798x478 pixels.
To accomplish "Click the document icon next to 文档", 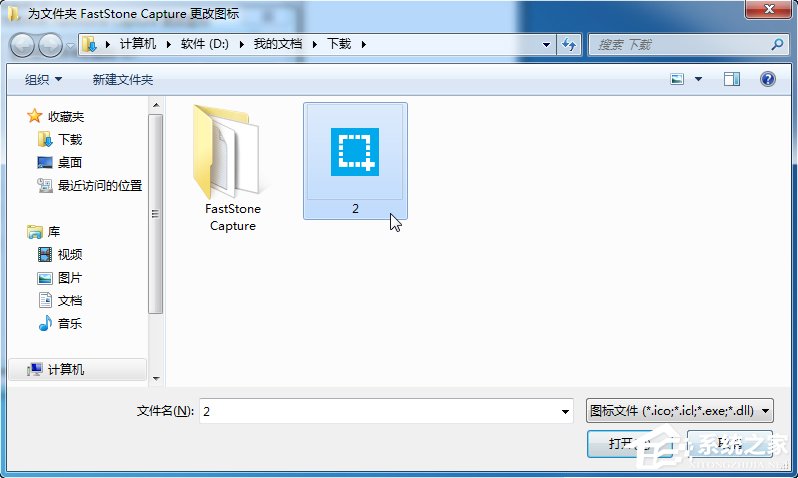I will tap(45, 300).
